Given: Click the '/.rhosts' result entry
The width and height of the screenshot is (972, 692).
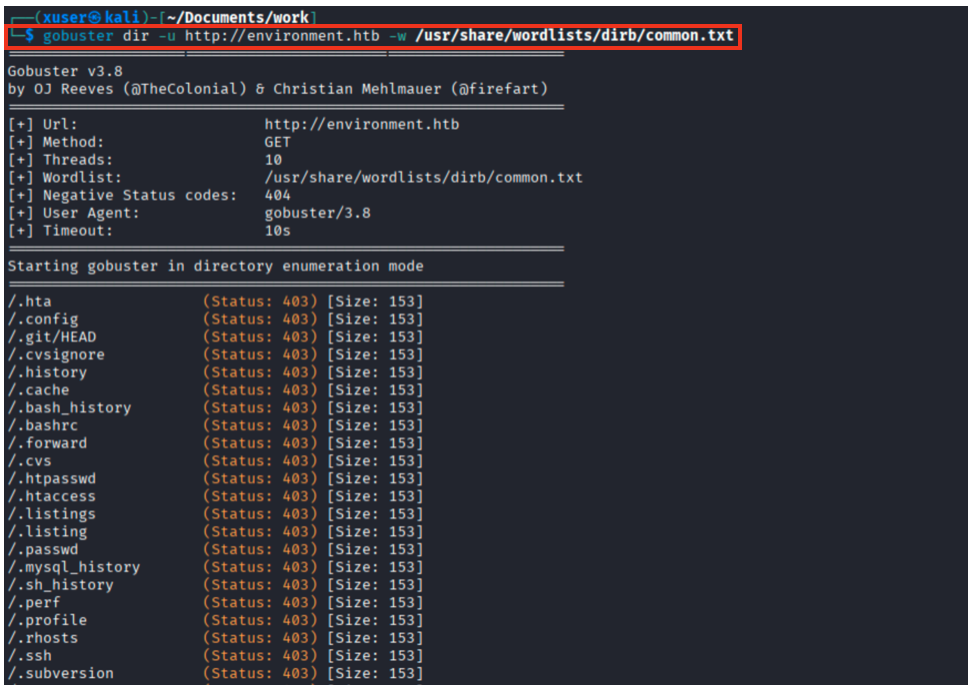Looking at the screenshot, I should click(43, 638).
